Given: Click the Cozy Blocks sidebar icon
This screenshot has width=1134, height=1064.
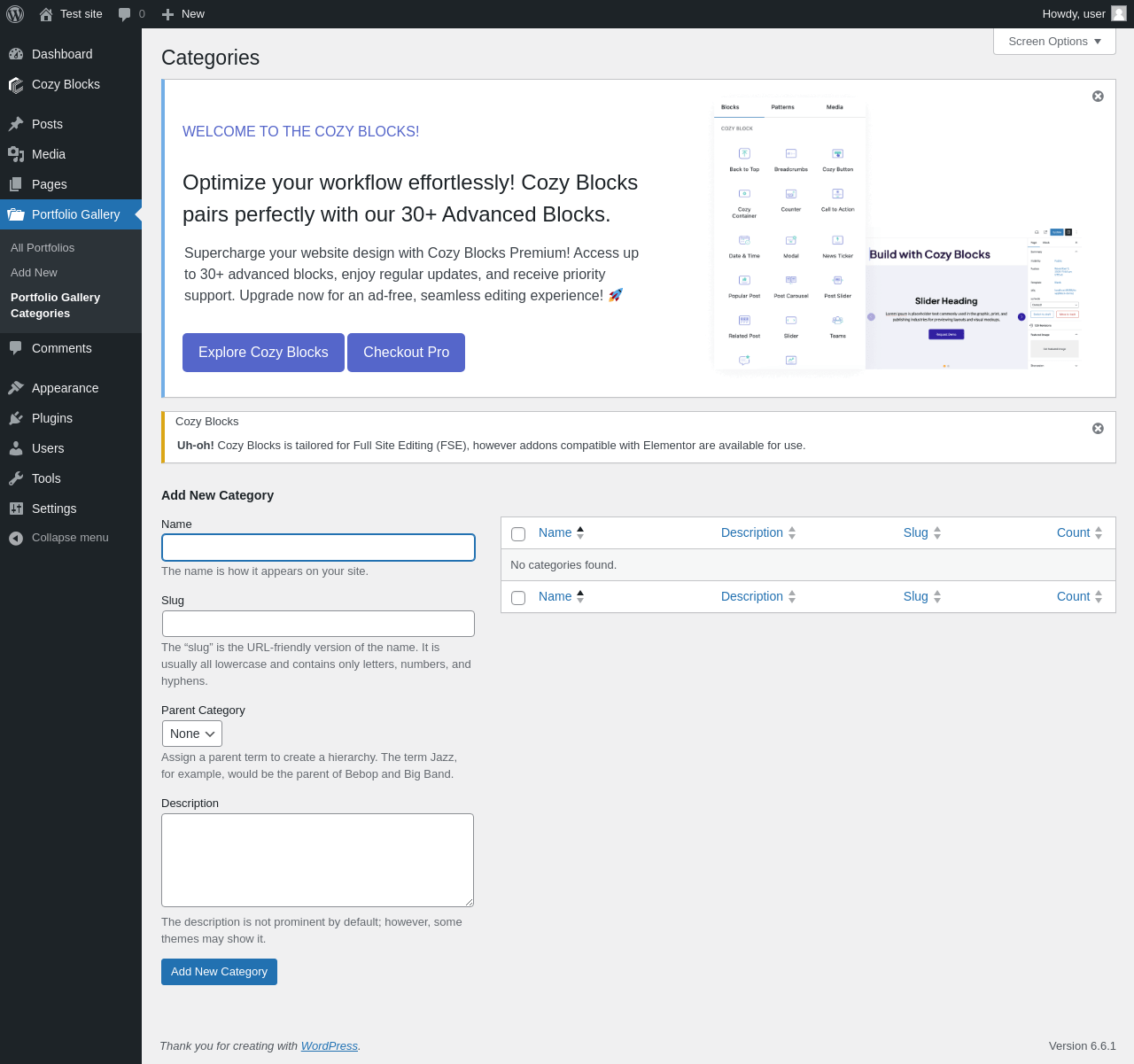Looking at the screenshot, I should [16, 84].
